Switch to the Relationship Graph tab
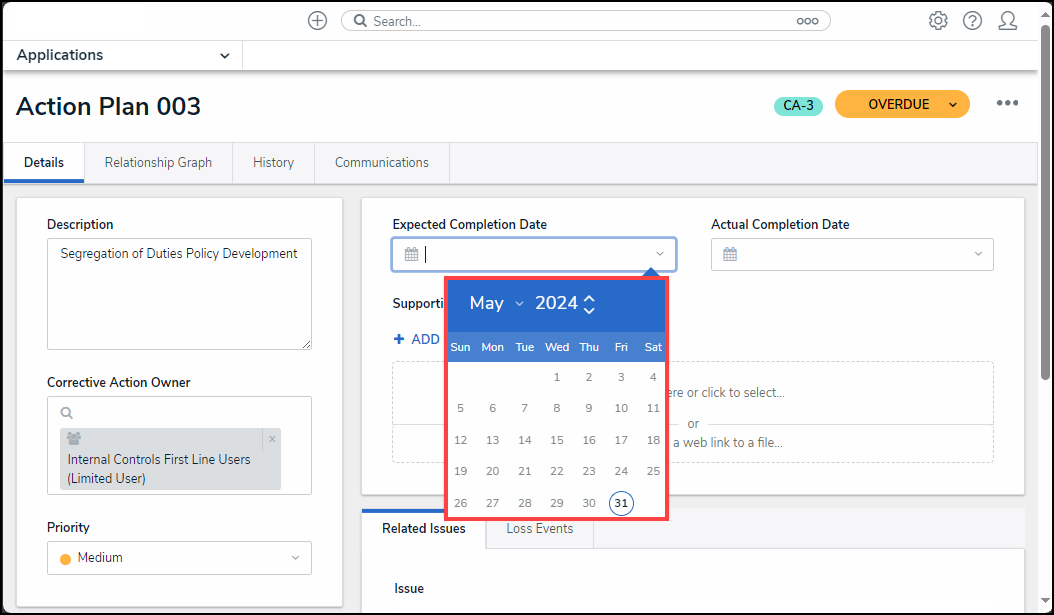This screenshot has height=615, width=1054. pos(158,162)
